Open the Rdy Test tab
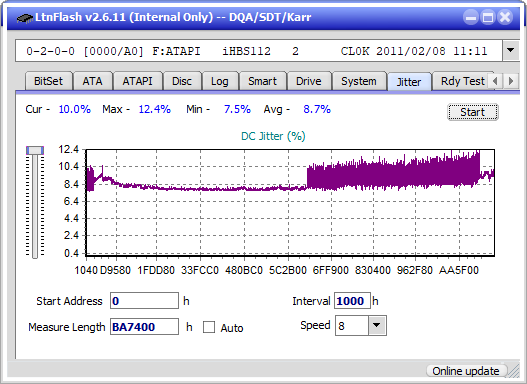 coord(462,81)
